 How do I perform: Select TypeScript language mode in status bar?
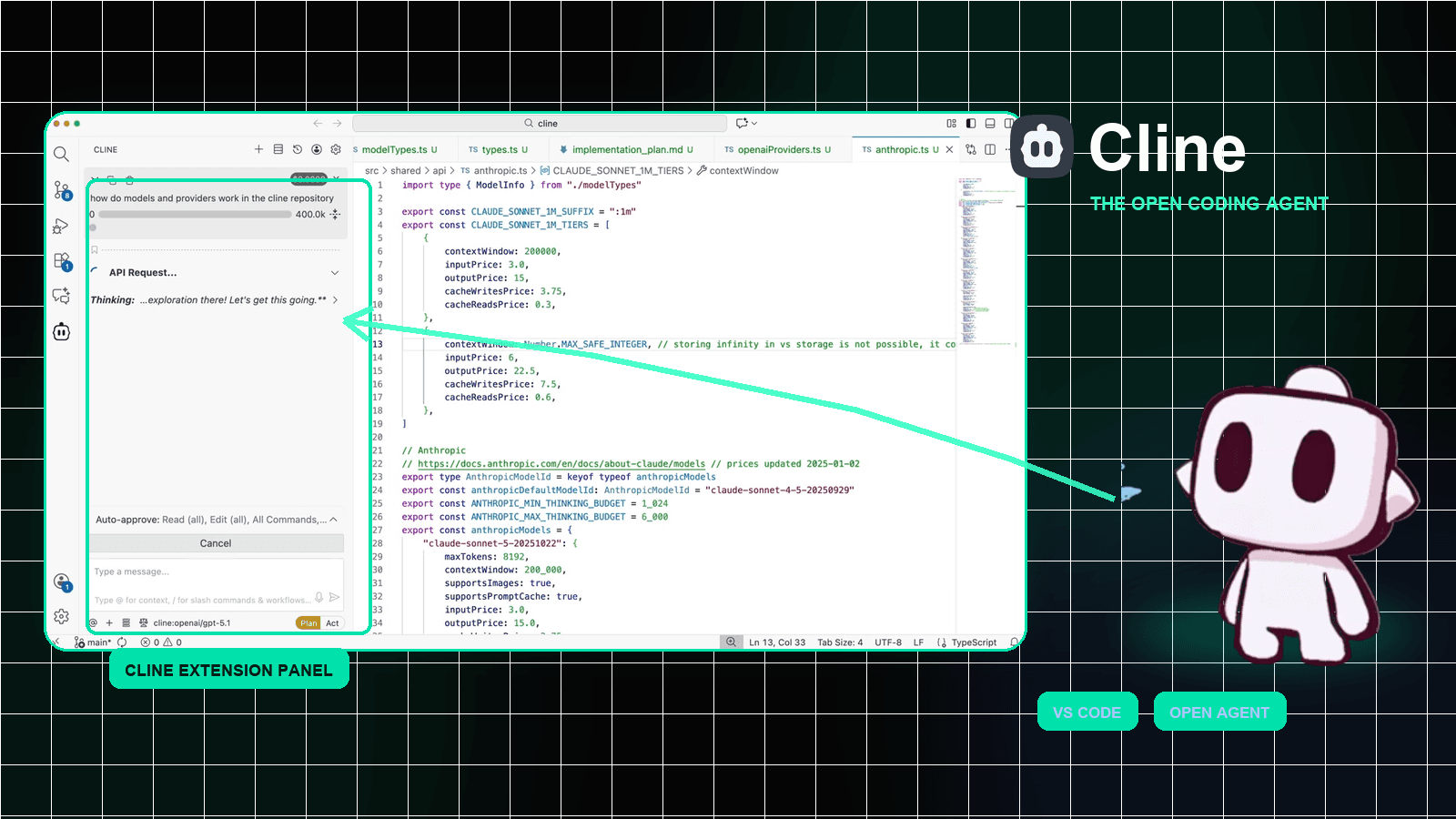(974, 642)
